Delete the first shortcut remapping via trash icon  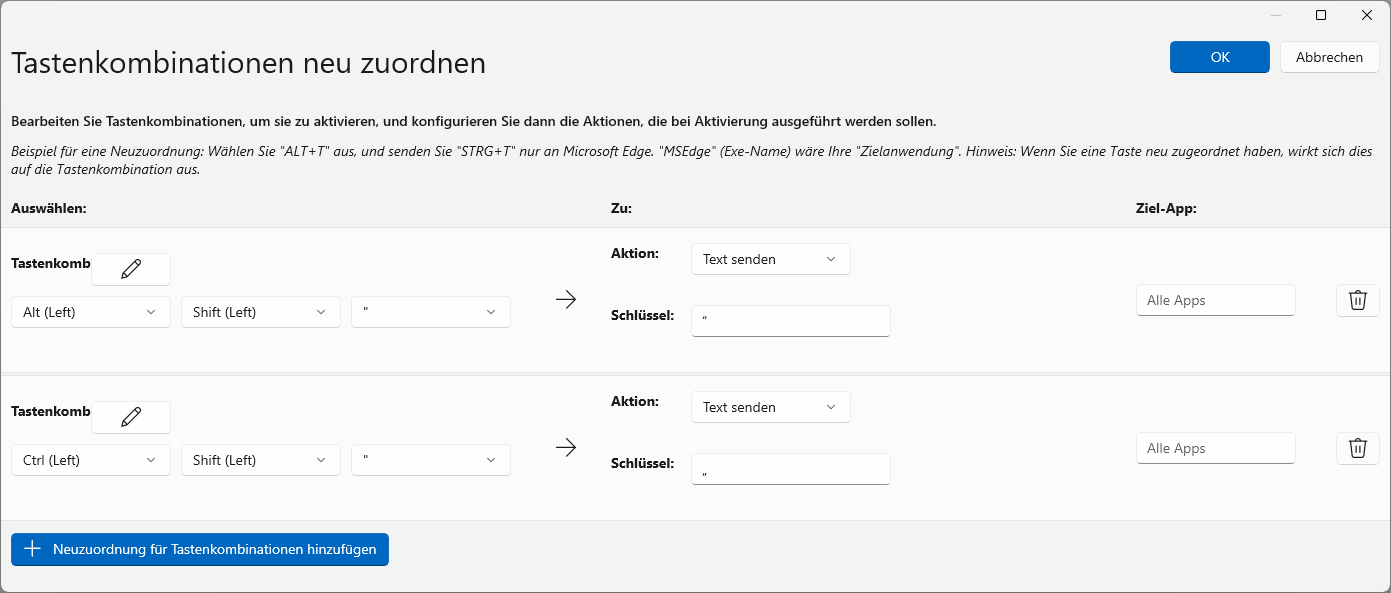[x=1357, y=300]
